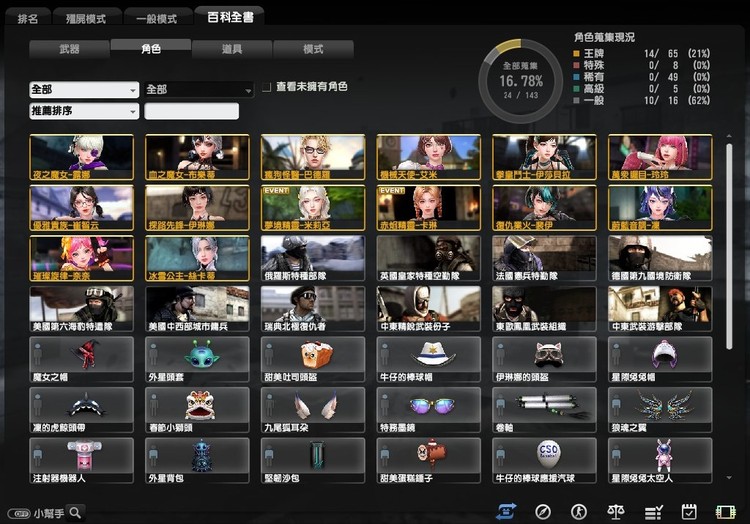750x524 pixels.
Task: Open the compass icon in bottom toolbar
Action: (543, 511)
